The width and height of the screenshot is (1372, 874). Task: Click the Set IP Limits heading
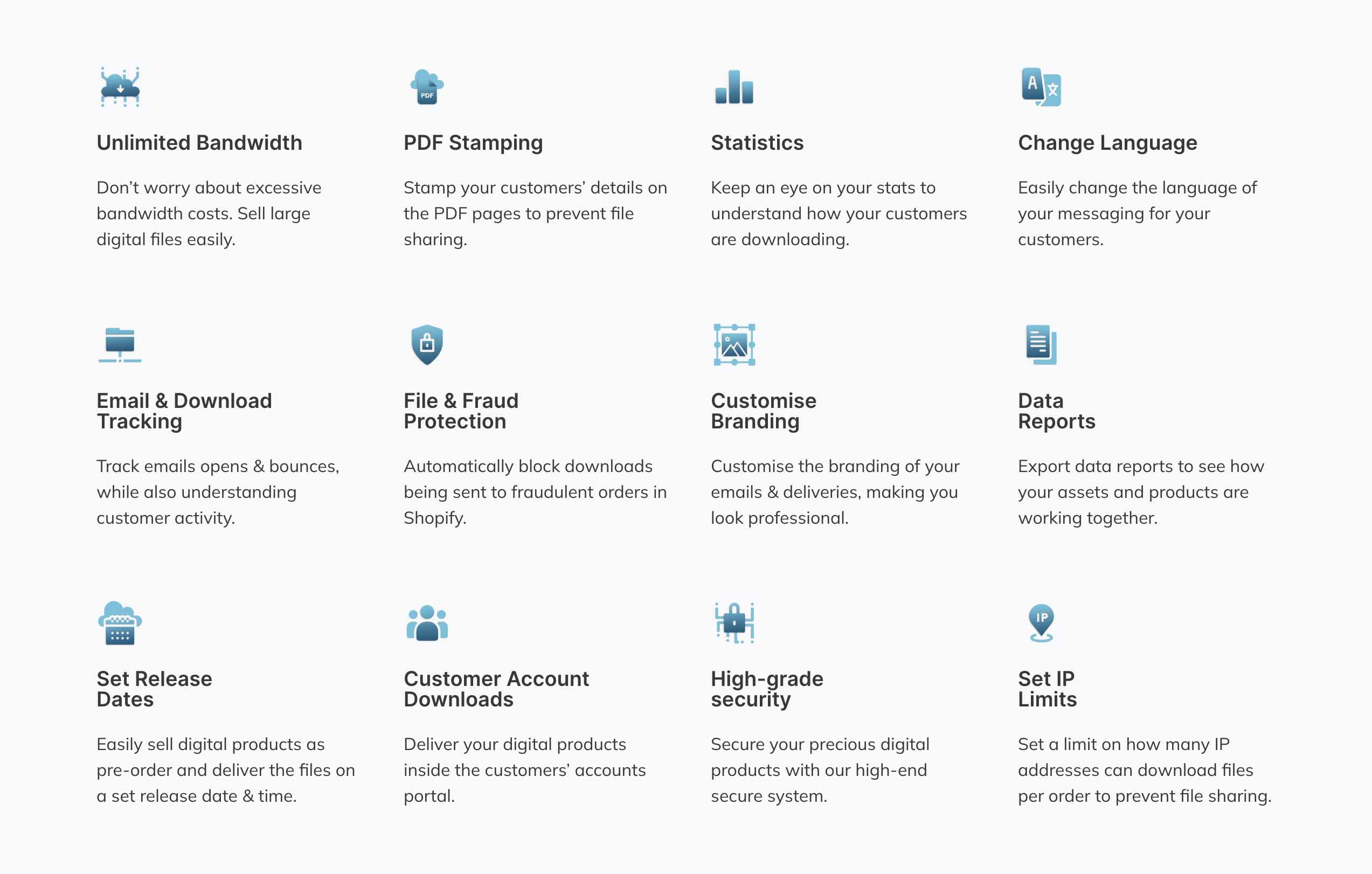[1047, 689]
